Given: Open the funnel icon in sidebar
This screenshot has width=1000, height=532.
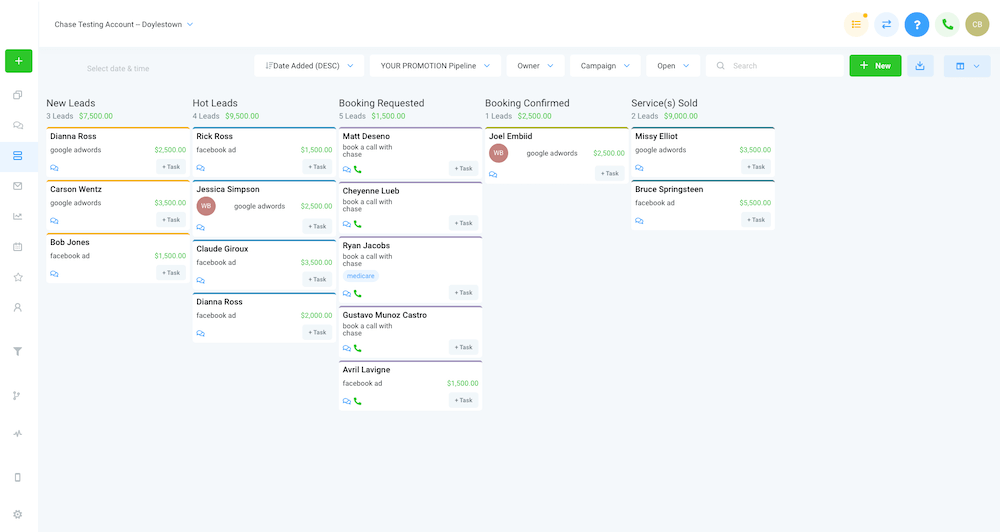Looking at the screenshot, I should click(x=18, y=351).
